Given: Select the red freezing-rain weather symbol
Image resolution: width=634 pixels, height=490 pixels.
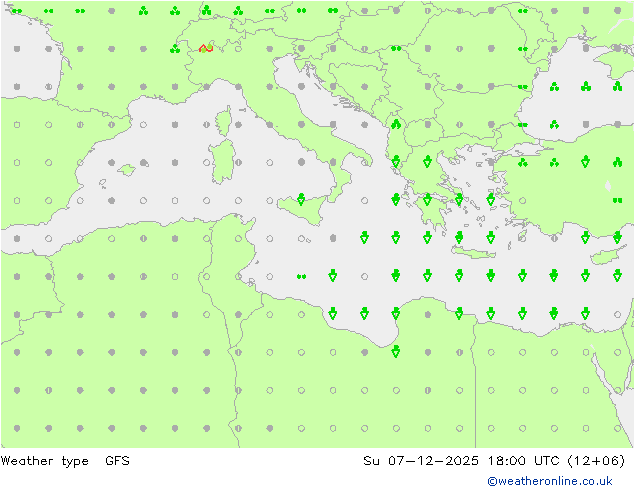Looking at the screenshot, I should 206,49.
